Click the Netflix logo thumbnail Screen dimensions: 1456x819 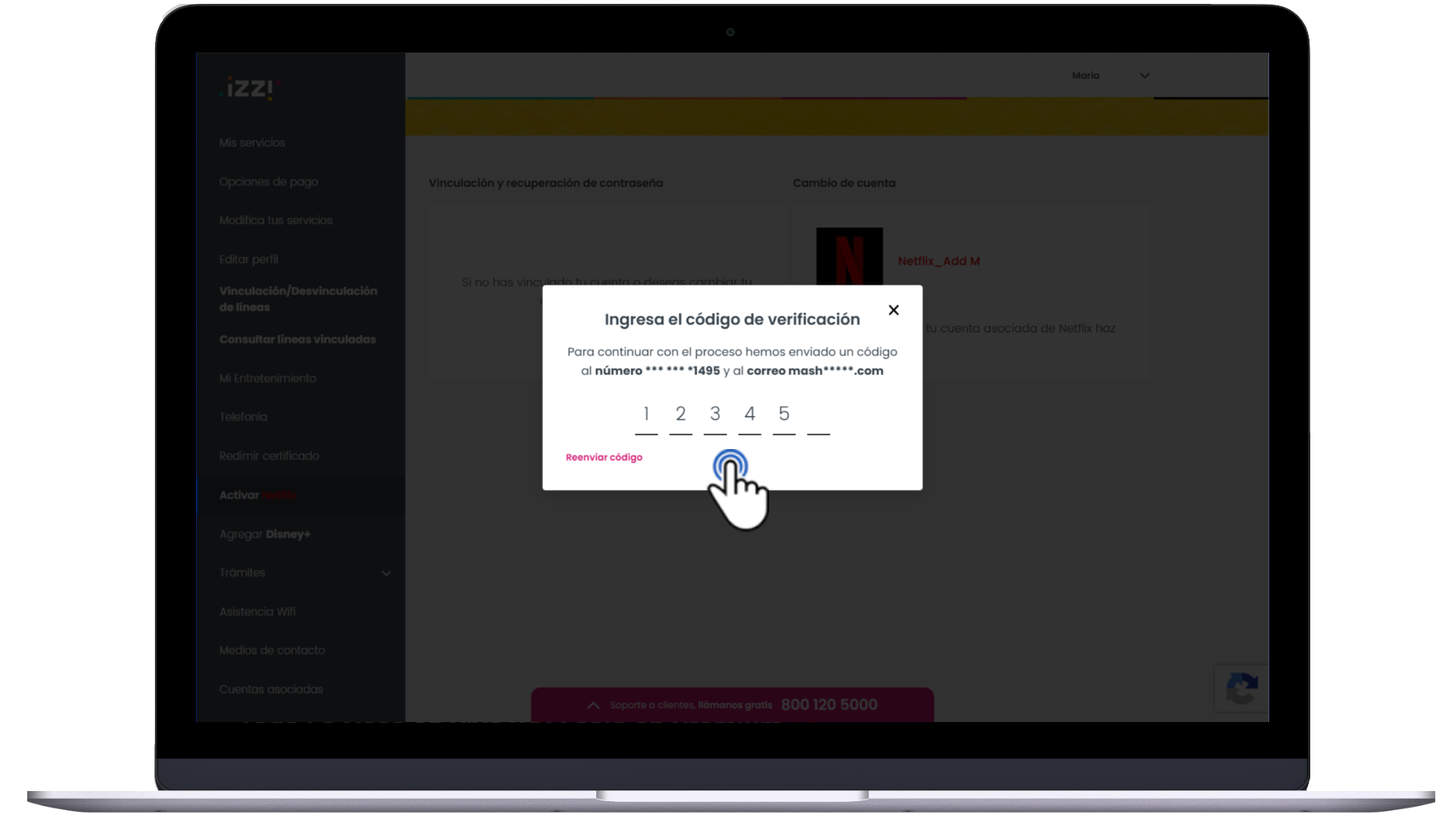point(849,257)
